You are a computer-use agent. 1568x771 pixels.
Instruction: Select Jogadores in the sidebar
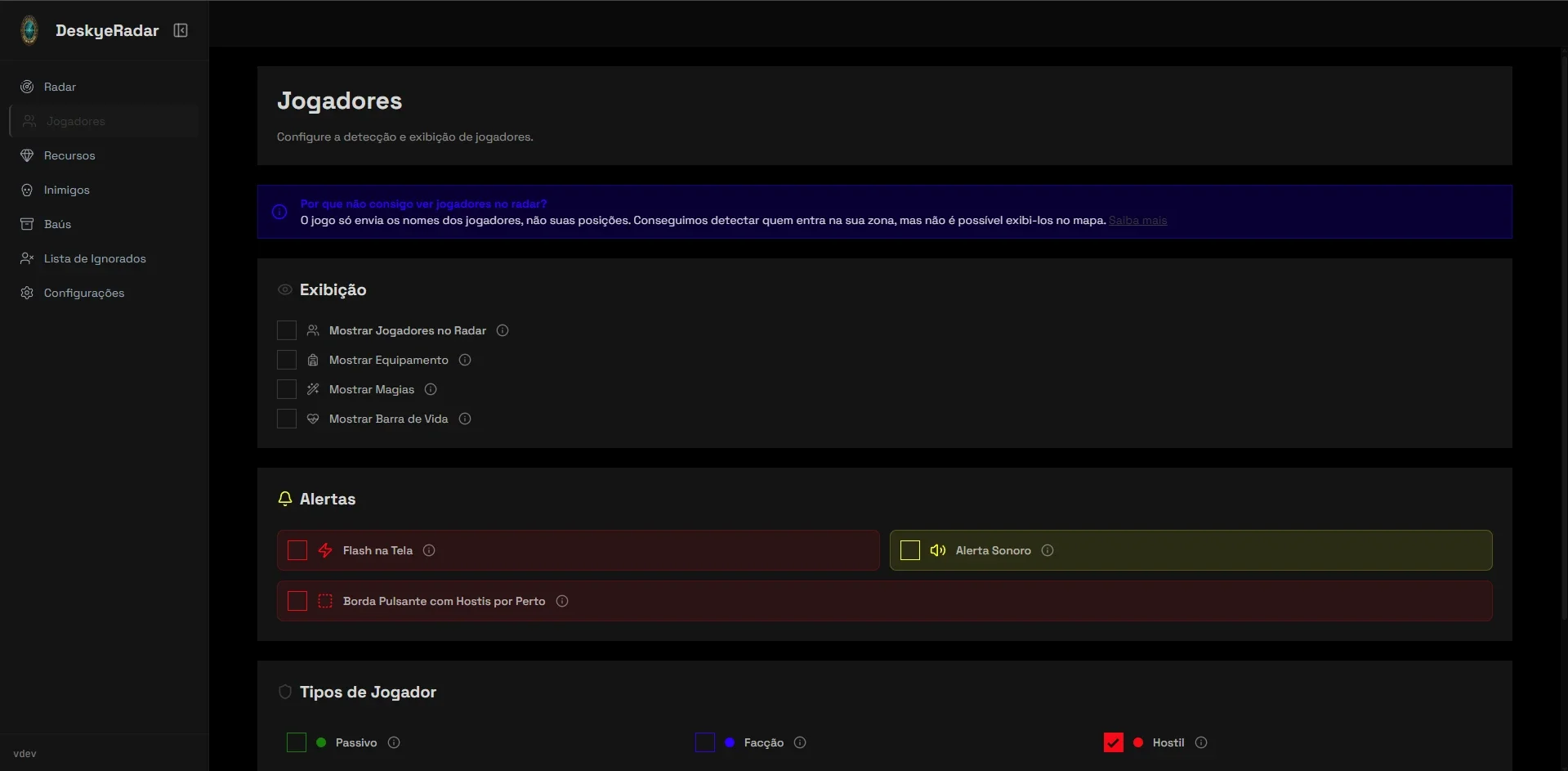tap(104, 121)
